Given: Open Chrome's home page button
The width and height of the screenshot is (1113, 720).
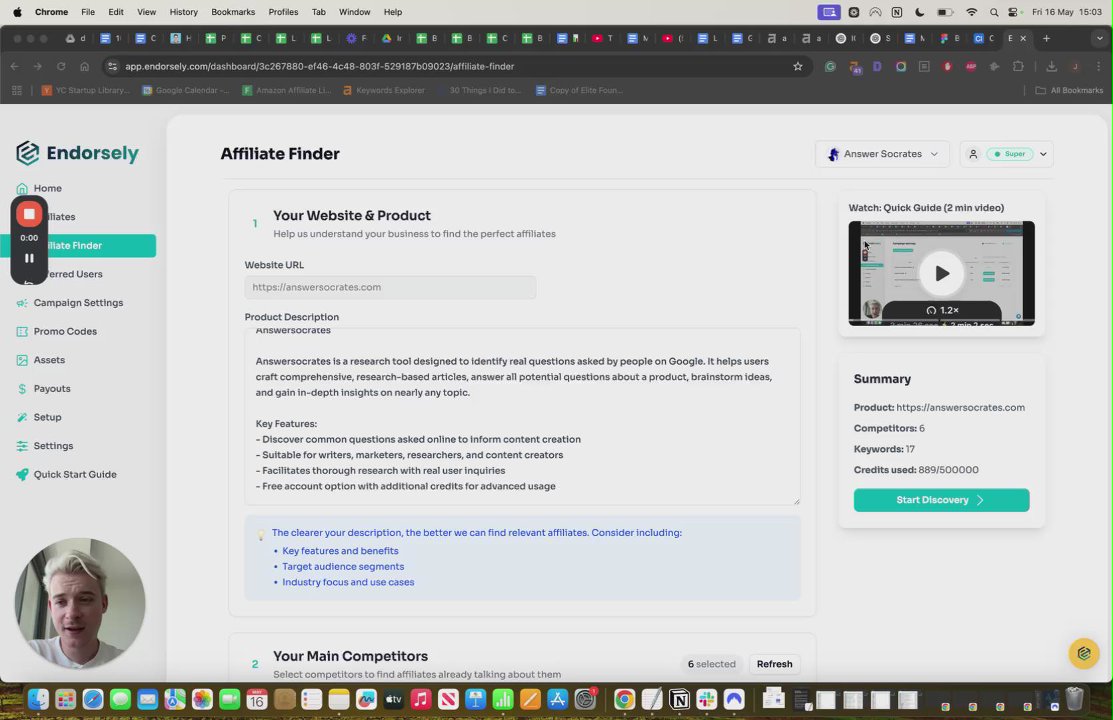Looking at the screenshot, I should (x=84, y=66).
